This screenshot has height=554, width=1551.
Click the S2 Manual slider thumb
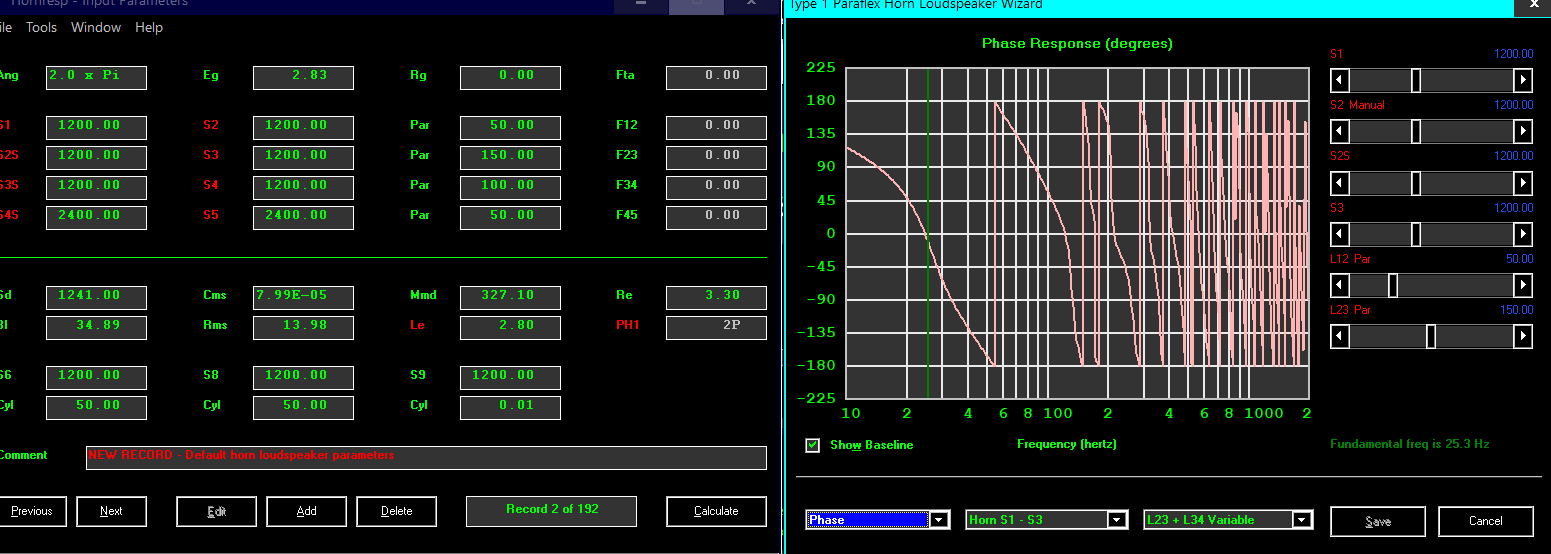pyautogui.click(x=1416, y=131)
